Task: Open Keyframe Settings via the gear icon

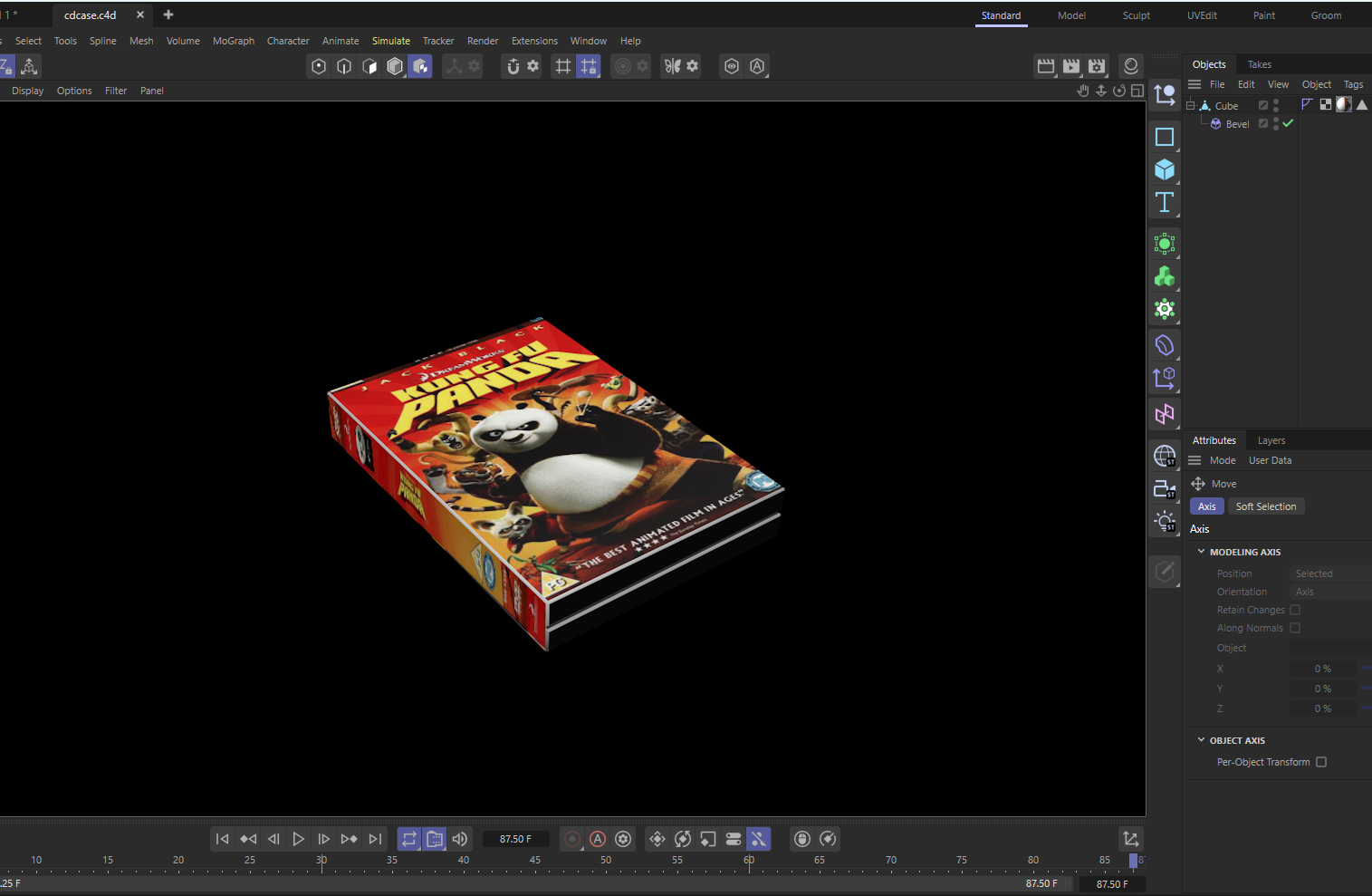Action: [623, 838]
